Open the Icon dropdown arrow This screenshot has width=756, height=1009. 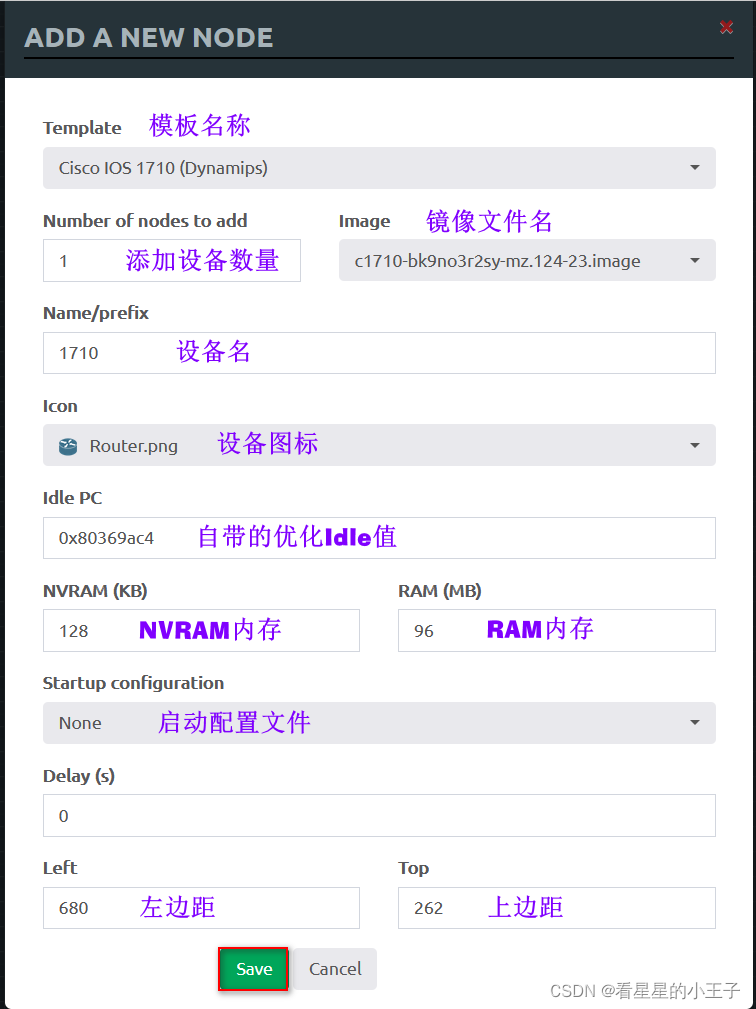coord(695,445)
